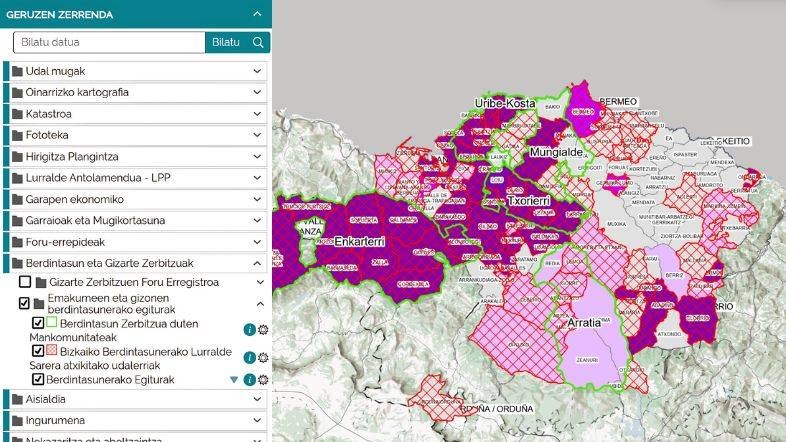786x442 pixels.
Task: Click the Katastroa folder icon
Action: [17, 114]
